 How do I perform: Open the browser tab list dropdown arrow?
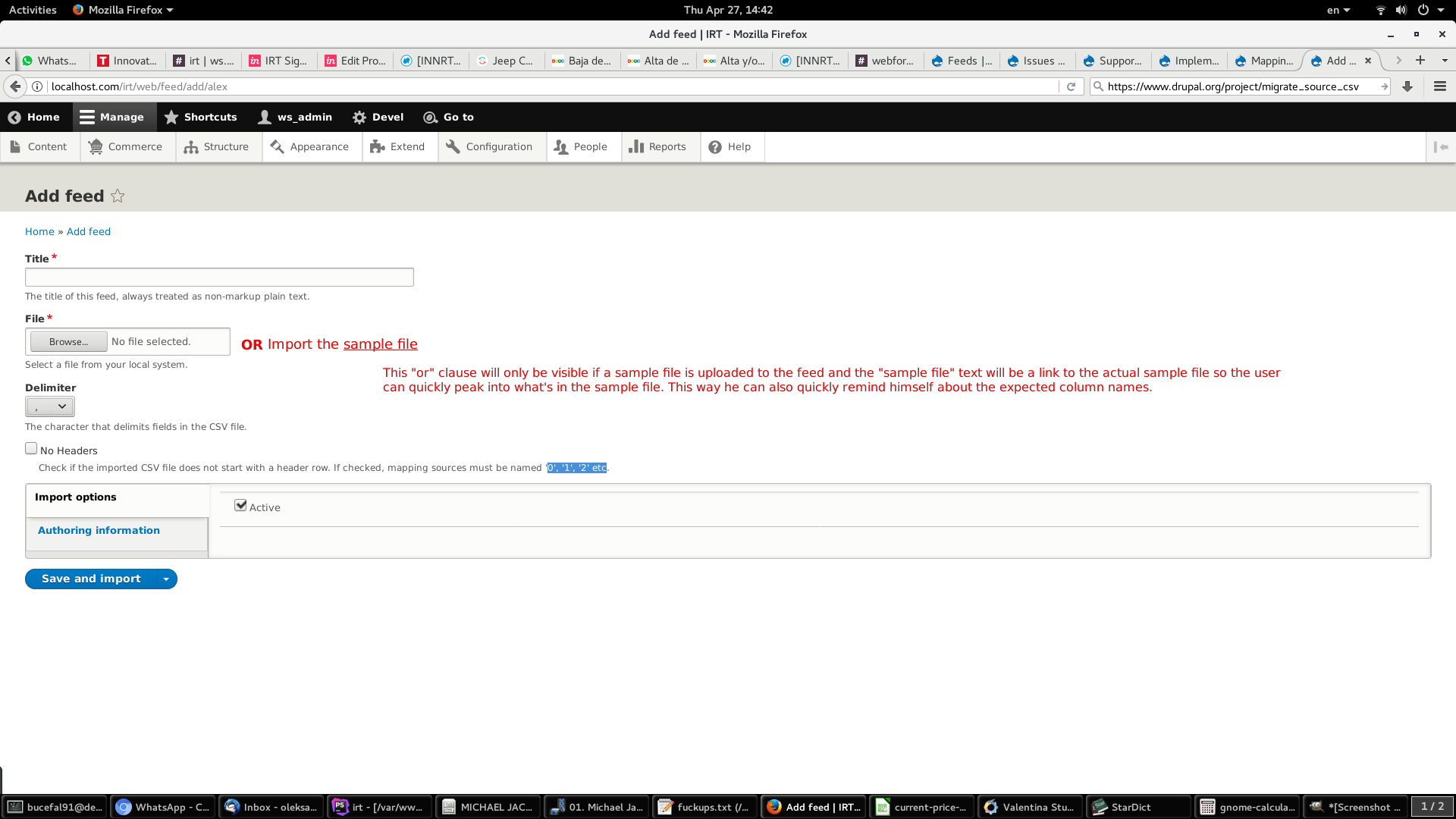(x=1445, y=61)
